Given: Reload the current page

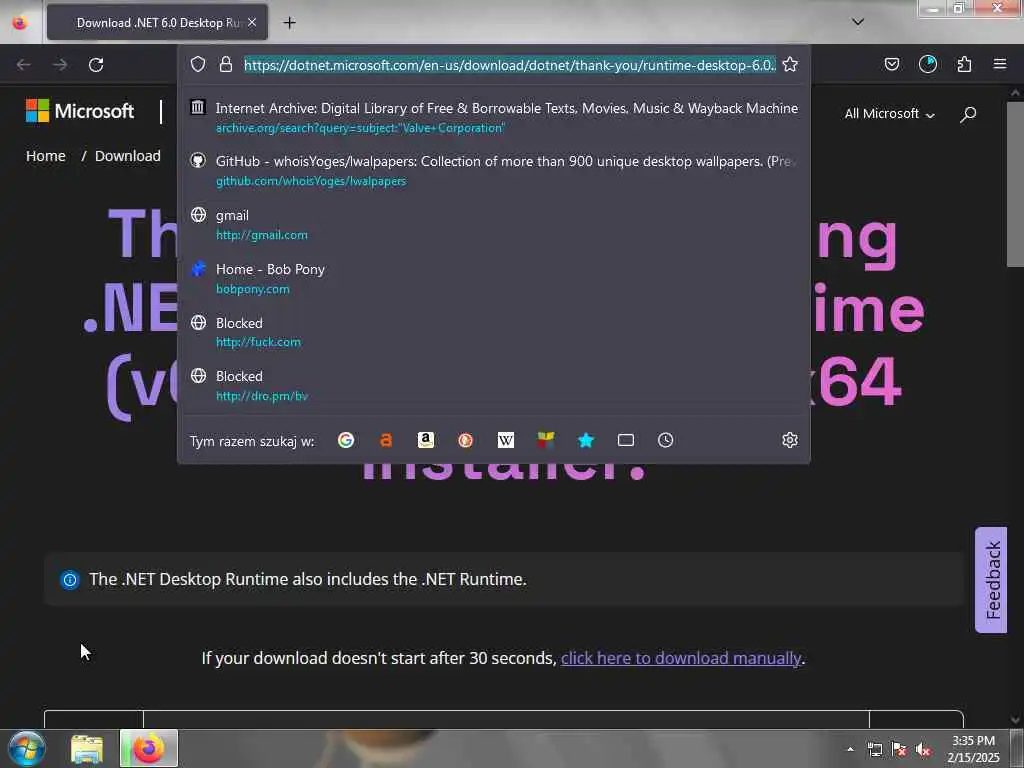Looking at the screenshot, I should (96, 65).
